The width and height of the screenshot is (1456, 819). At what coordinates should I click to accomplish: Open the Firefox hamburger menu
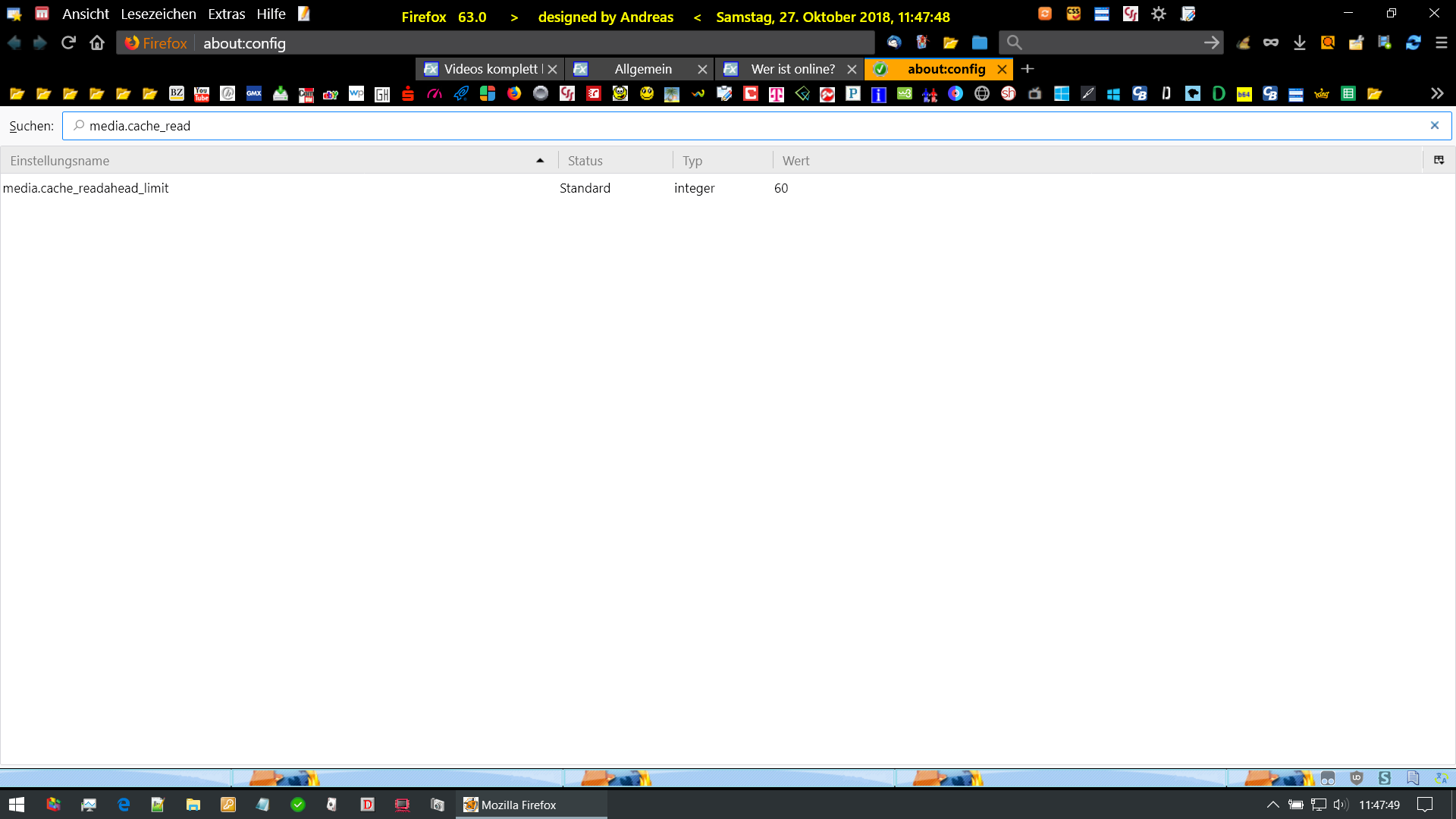coord(1441,43)
